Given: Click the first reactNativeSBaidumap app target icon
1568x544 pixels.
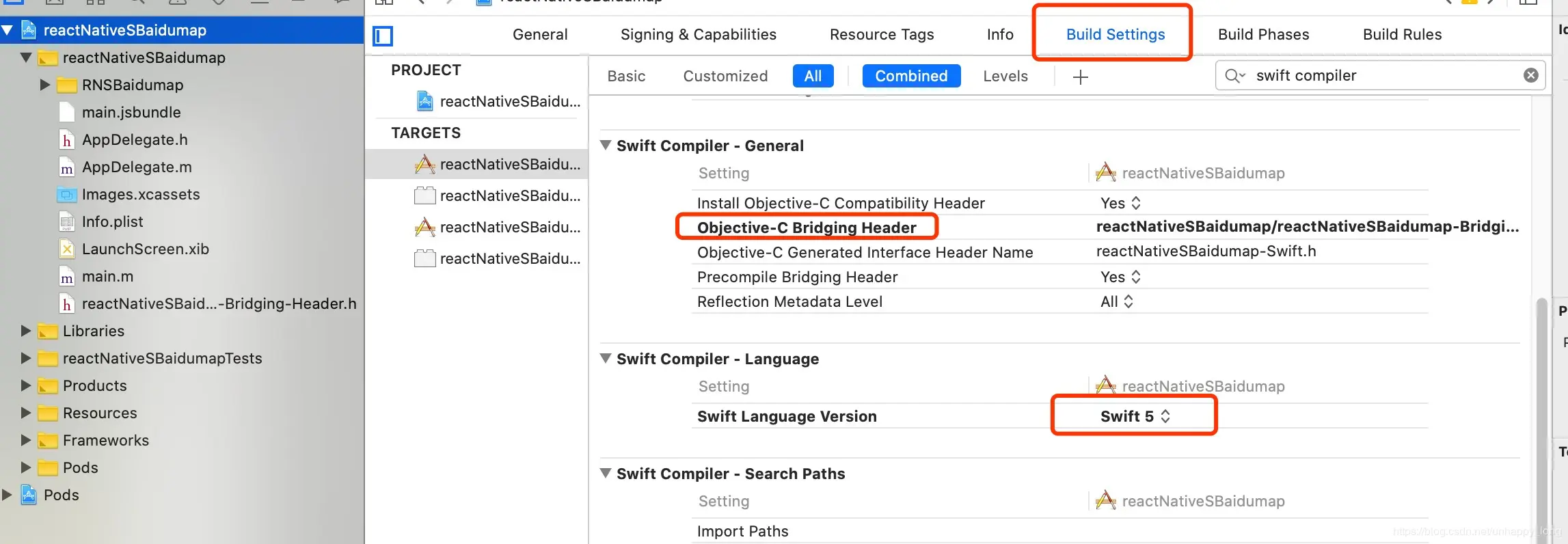Looking at the screenshot, I should tap(424, 165).
